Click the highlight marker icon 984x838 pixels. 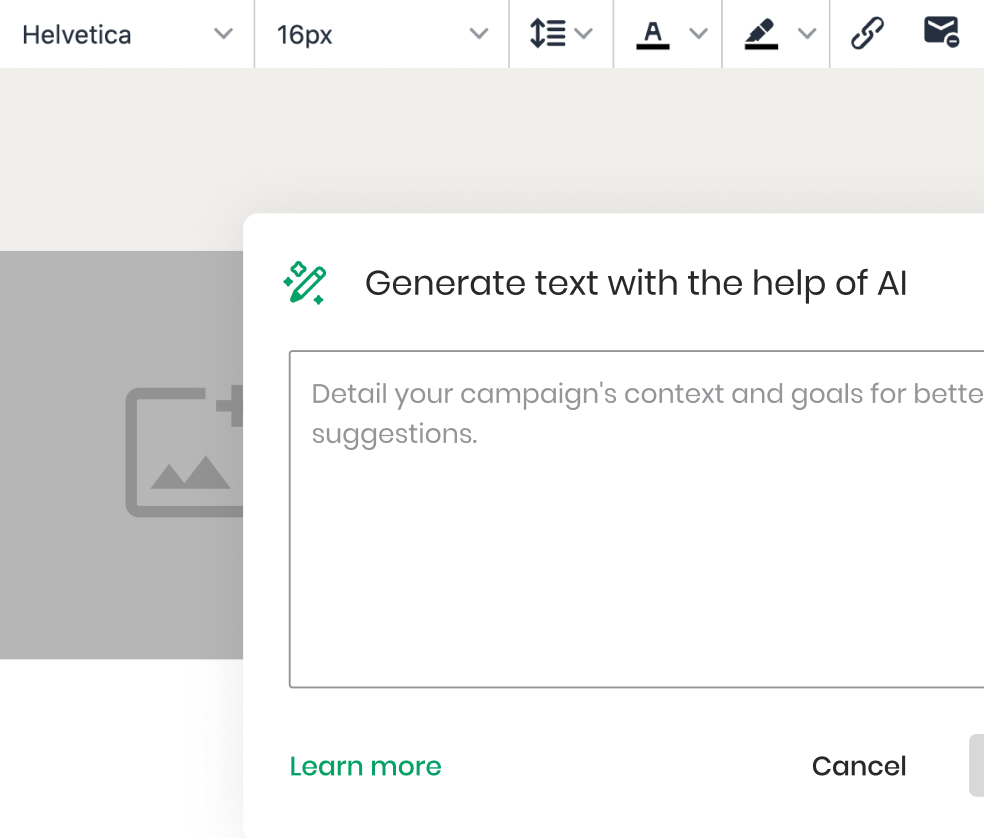(761, 34)
